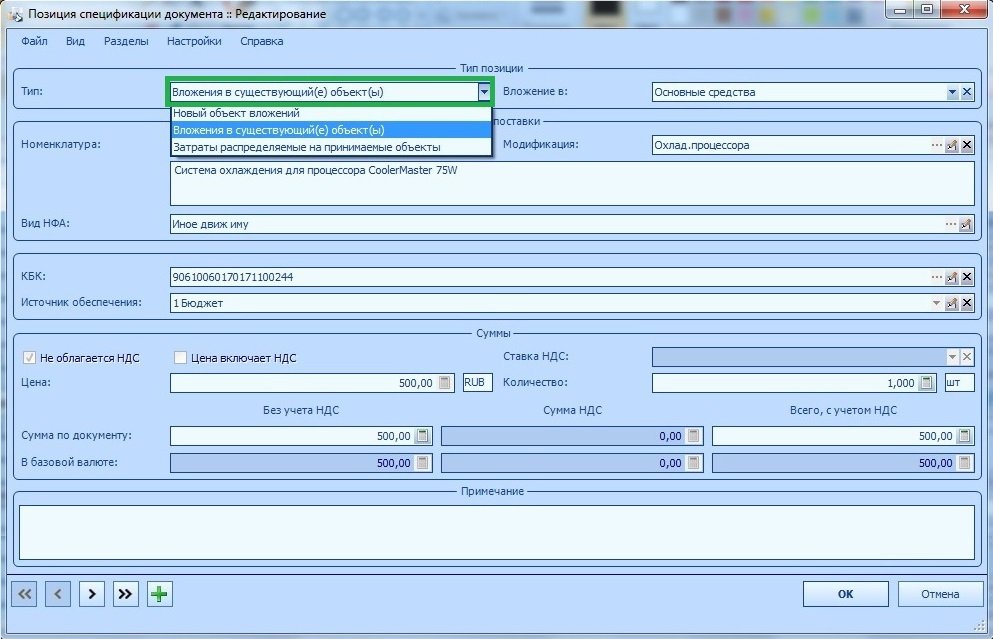
Task: Open the ellipsis lookup for Модификация
Action: 937,145
